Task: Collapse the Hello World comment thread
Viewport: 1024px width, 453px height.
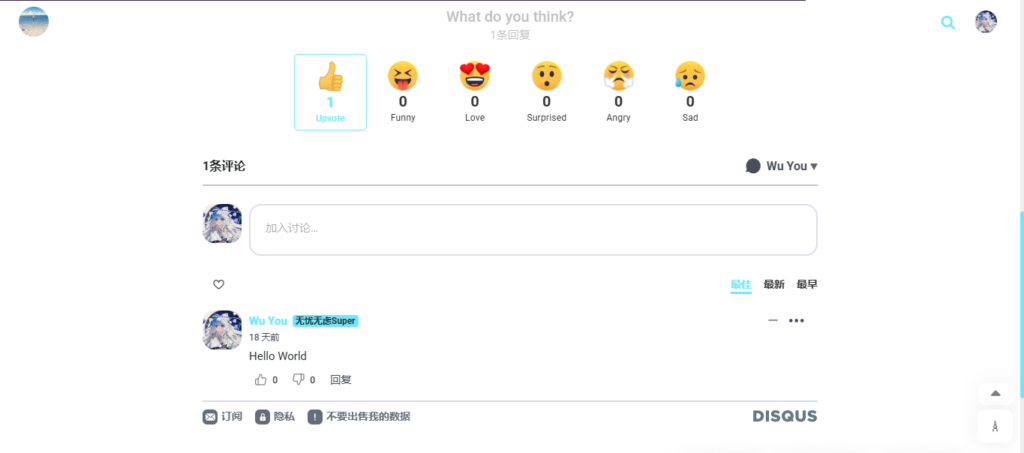Action: [x=772, y=321]
